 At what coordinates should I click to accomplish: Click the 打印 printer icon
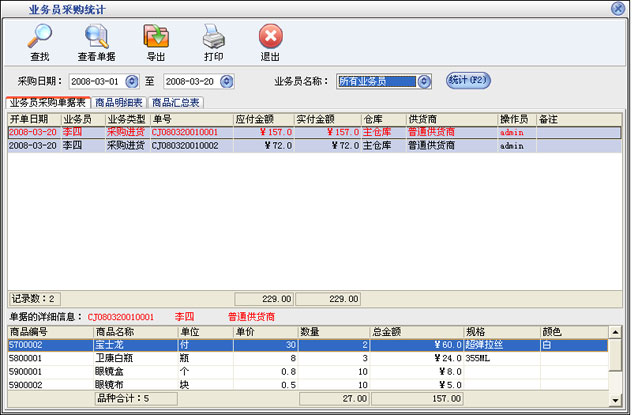click(x=213, y=40)
